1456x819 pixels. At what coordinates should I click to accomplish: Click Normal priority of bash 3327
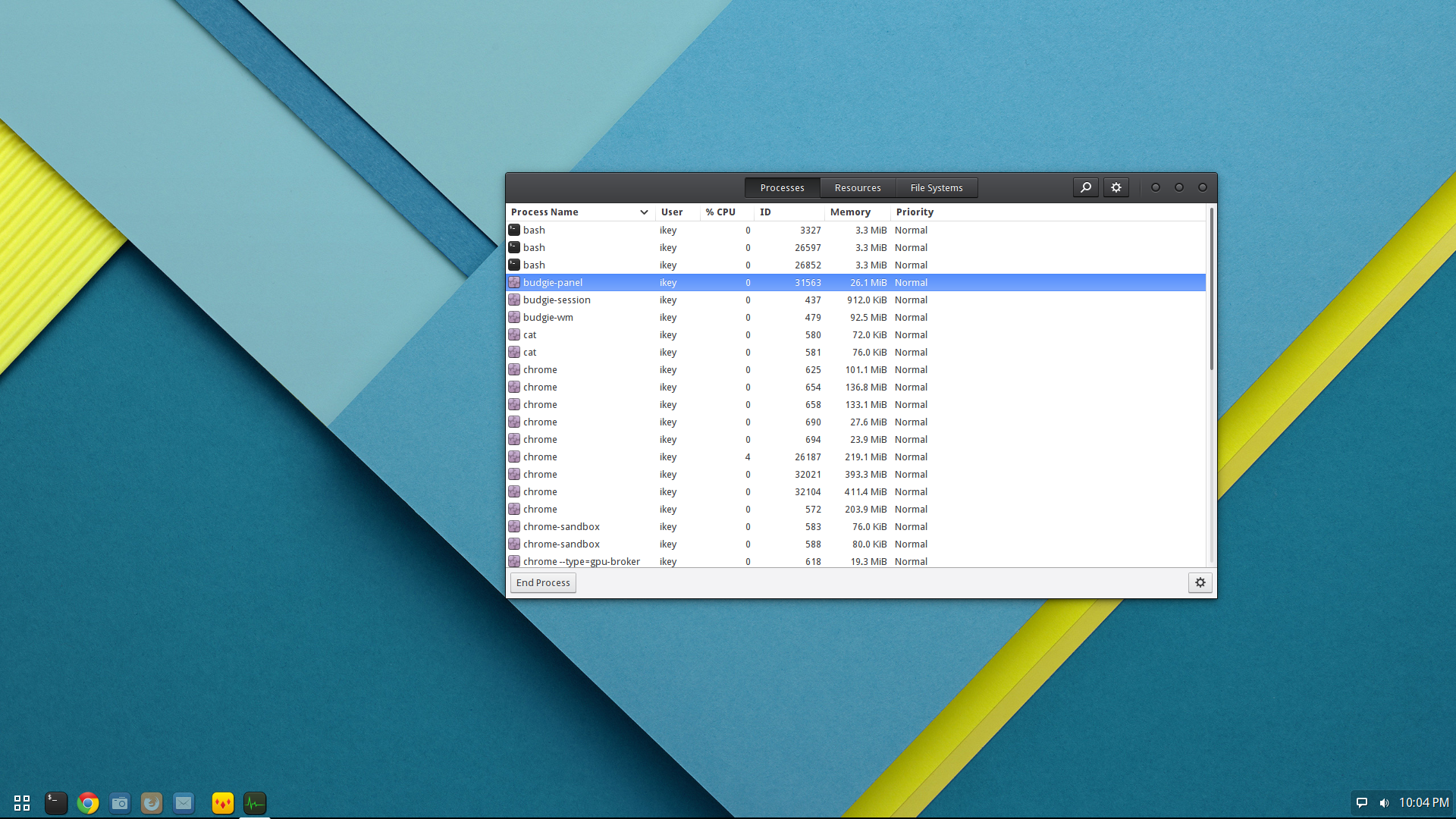click(x=911, y=230)
